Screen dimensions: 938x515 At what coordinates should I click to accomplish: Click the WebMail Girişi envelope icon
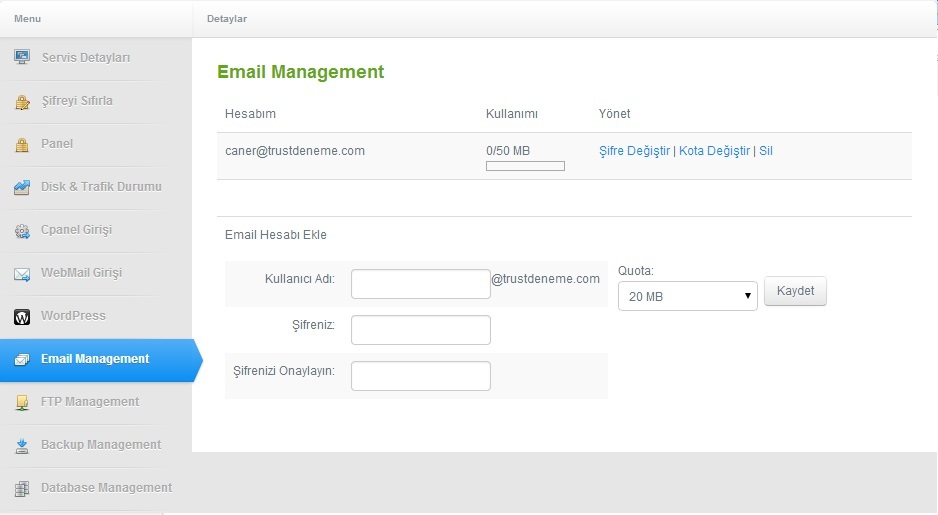(x=22, y=275)
